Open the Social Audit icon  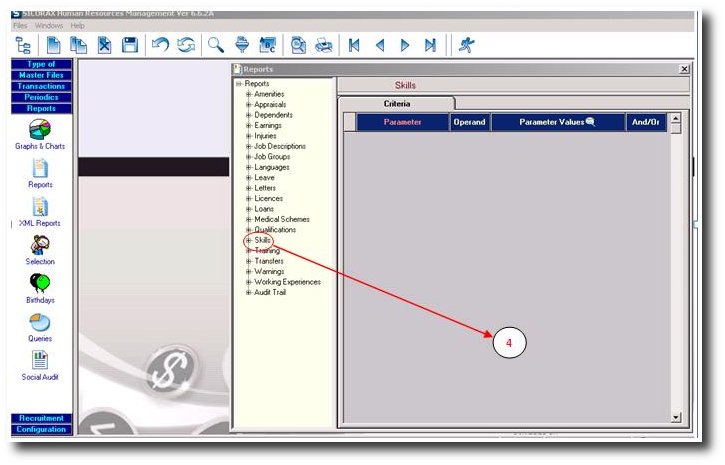tap(40, 361)
